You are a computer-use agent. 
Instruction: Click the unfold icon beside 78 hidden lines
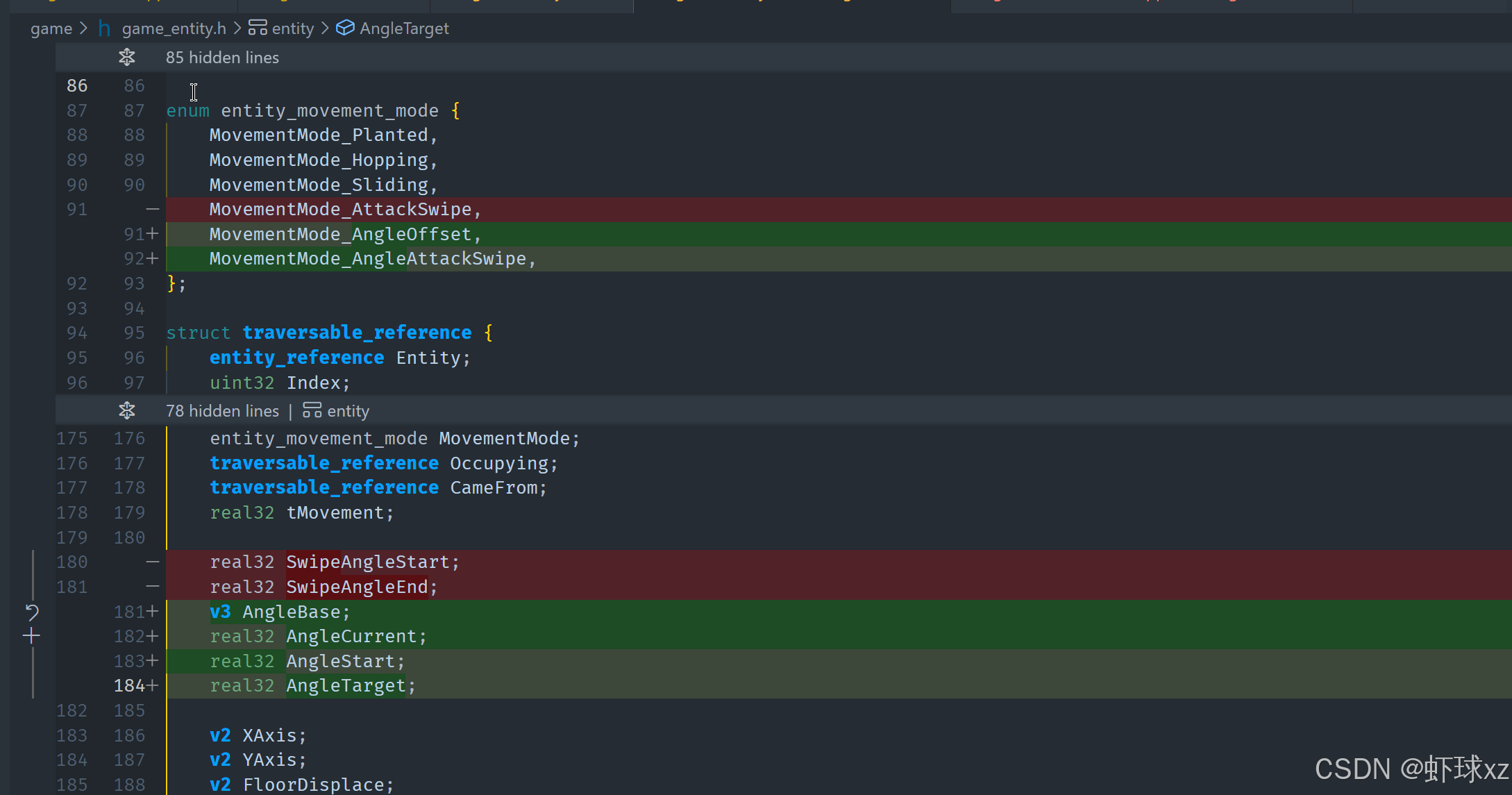[126, 410]
